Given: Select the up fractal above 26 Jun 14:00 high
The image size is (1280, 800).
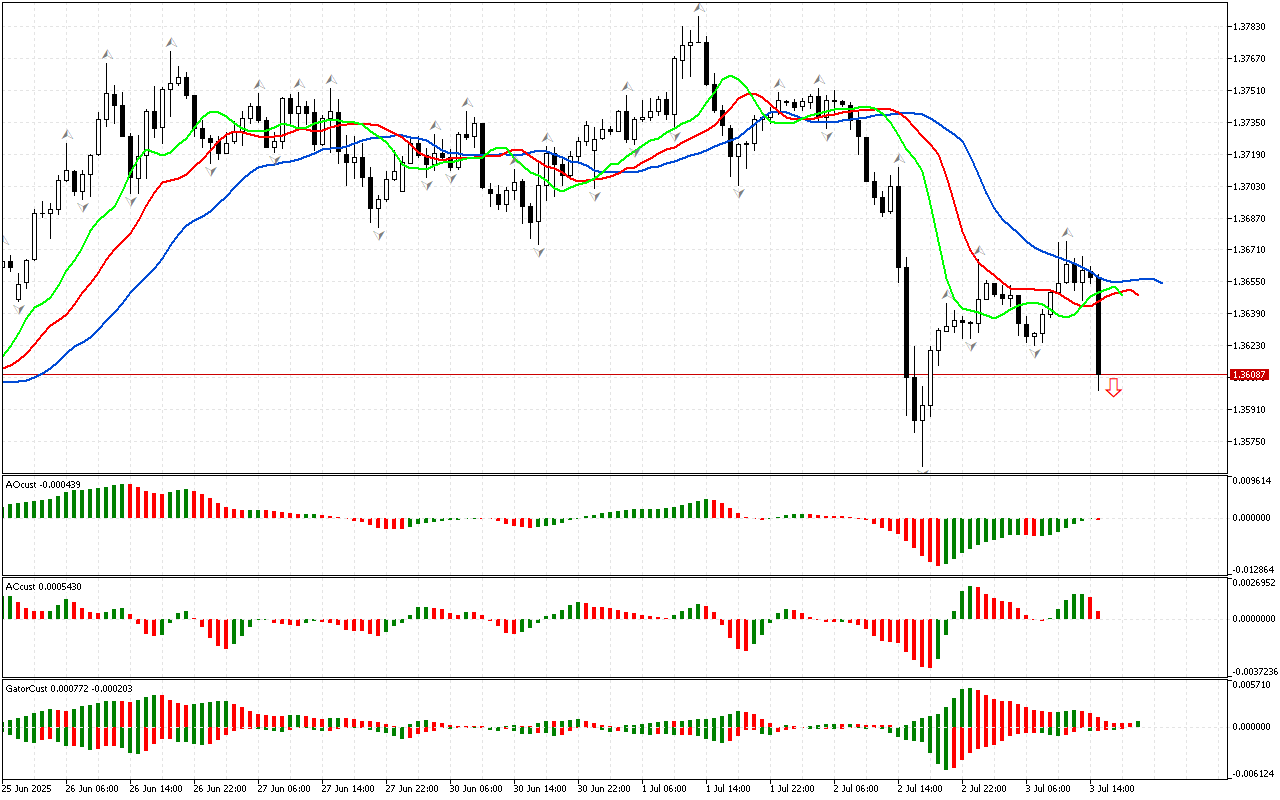Looking at the screenshot, I should [x=171, y=42].
